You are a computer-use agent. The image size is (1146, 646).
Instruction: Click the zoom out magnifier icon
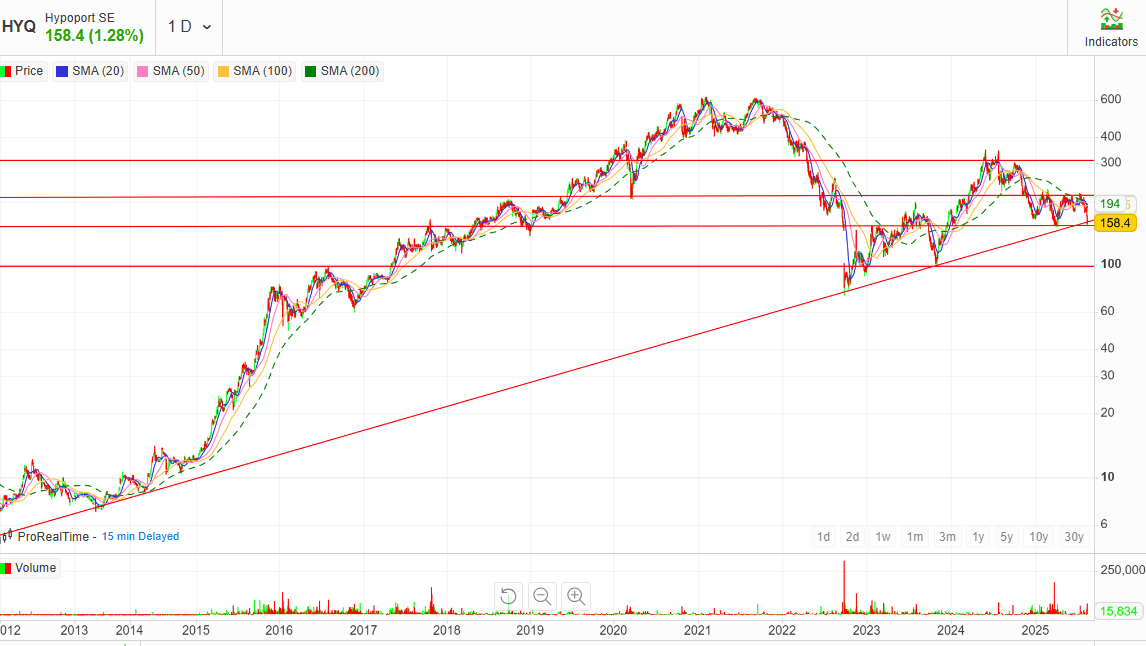[x=542, y=596]
